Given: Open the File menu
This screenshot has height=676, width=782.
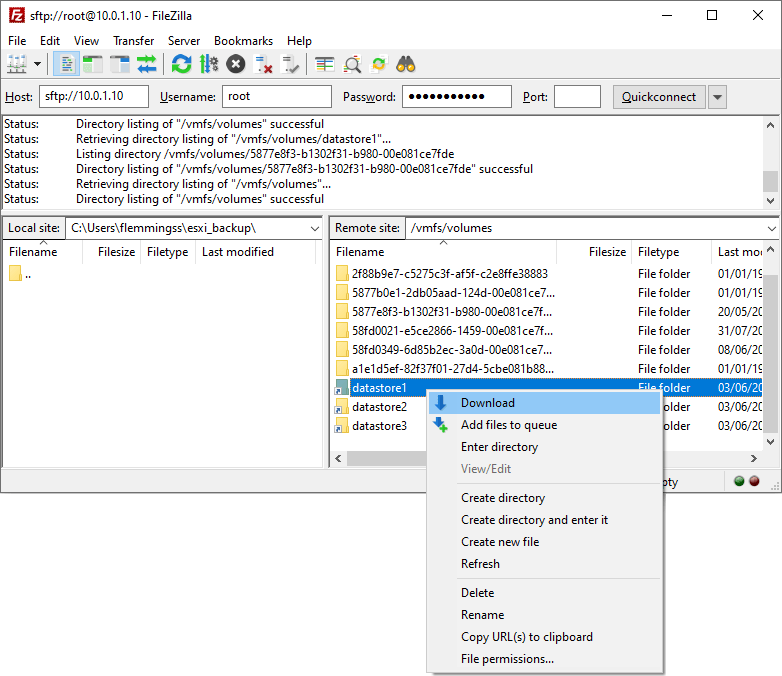Looking at the screenshot, I should (x=17, y=41).
